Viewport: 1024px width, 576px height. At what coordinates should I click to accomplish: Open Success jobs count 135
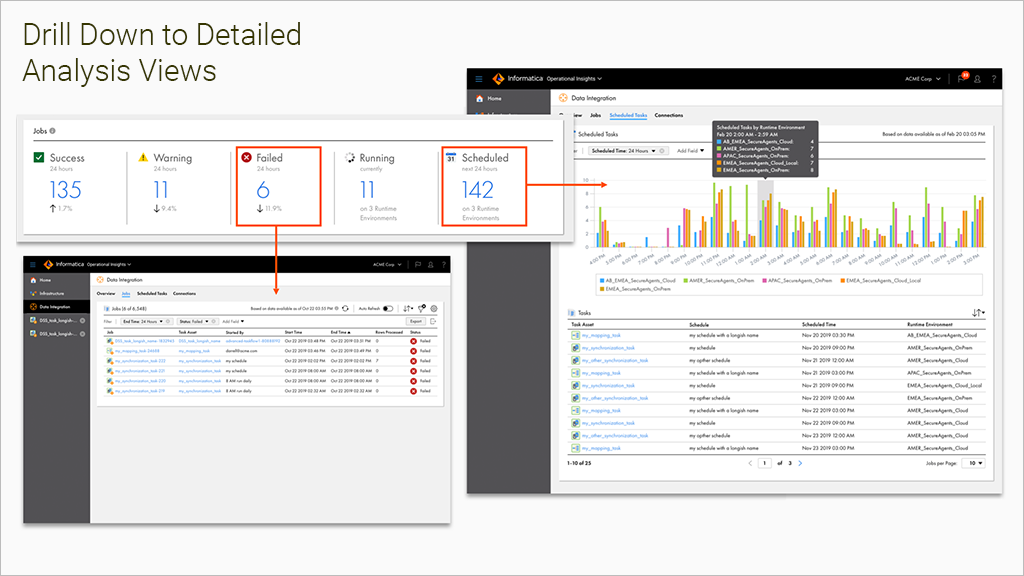(x=65, y=190)
